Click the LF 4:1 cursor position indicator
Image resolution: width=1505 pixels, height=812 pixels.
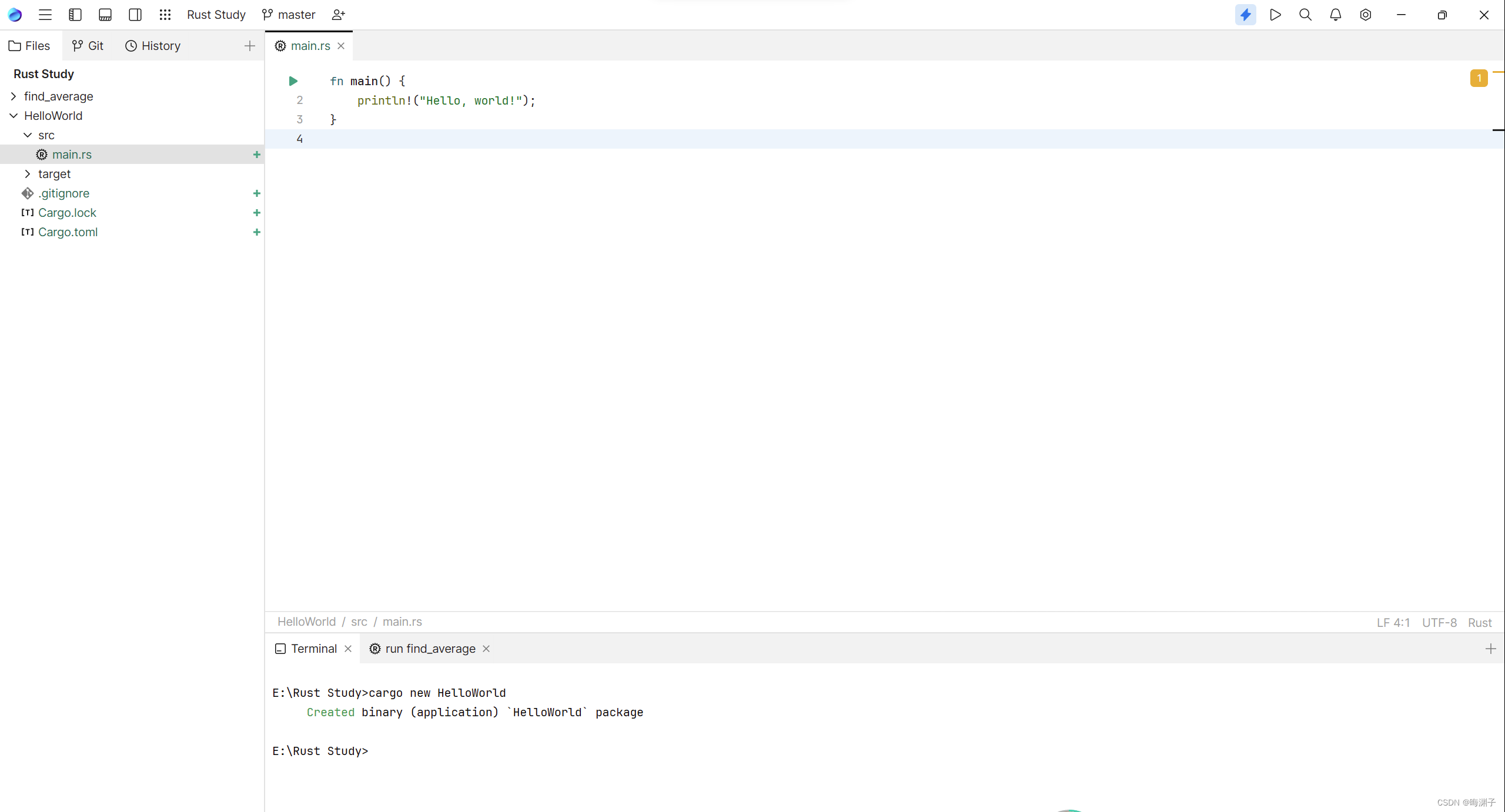coord(1393,623)
